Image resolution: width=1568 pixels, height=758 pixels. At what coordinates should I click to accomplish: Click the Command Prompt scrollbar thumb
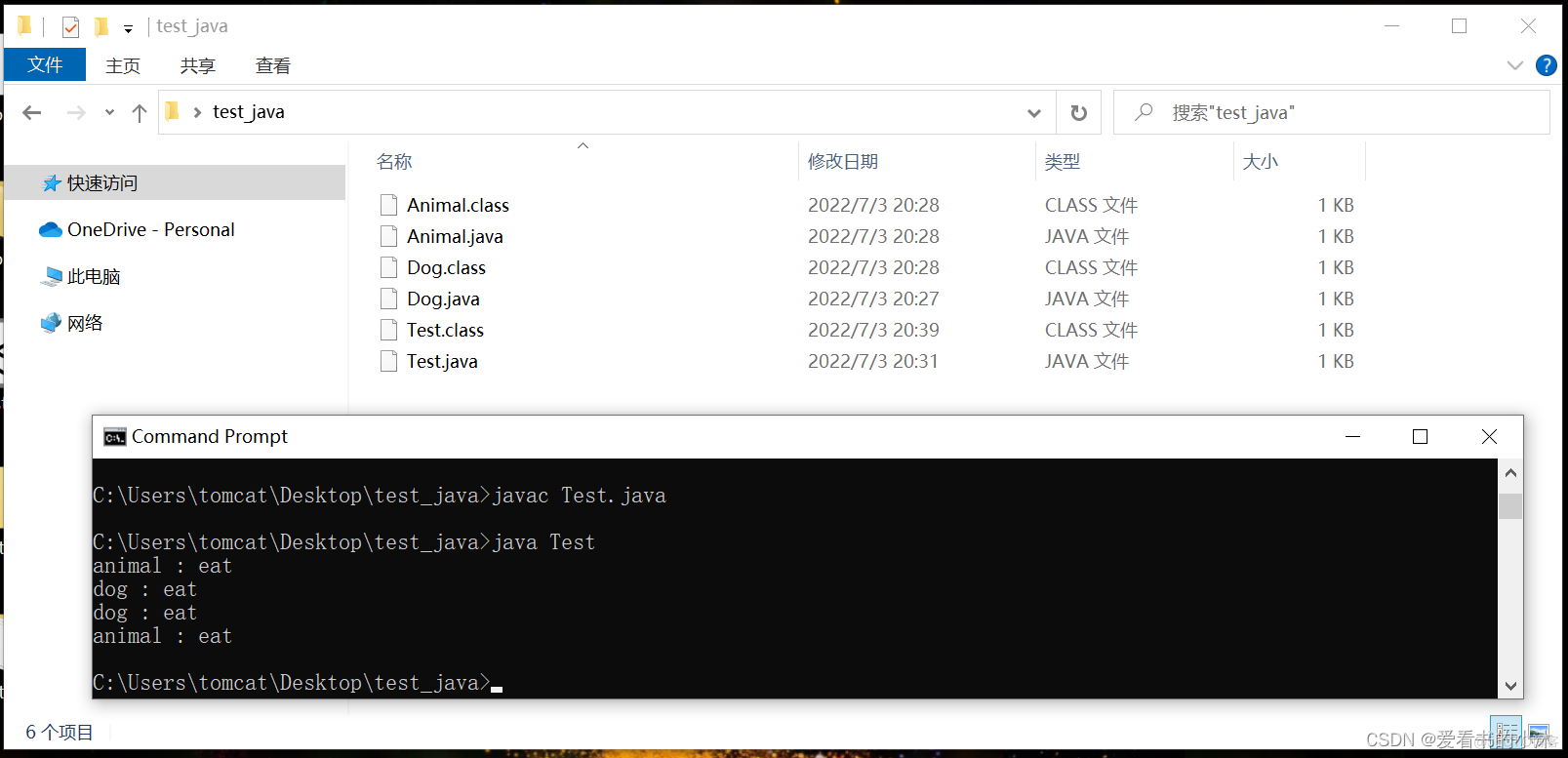[x=1510, y=506]
